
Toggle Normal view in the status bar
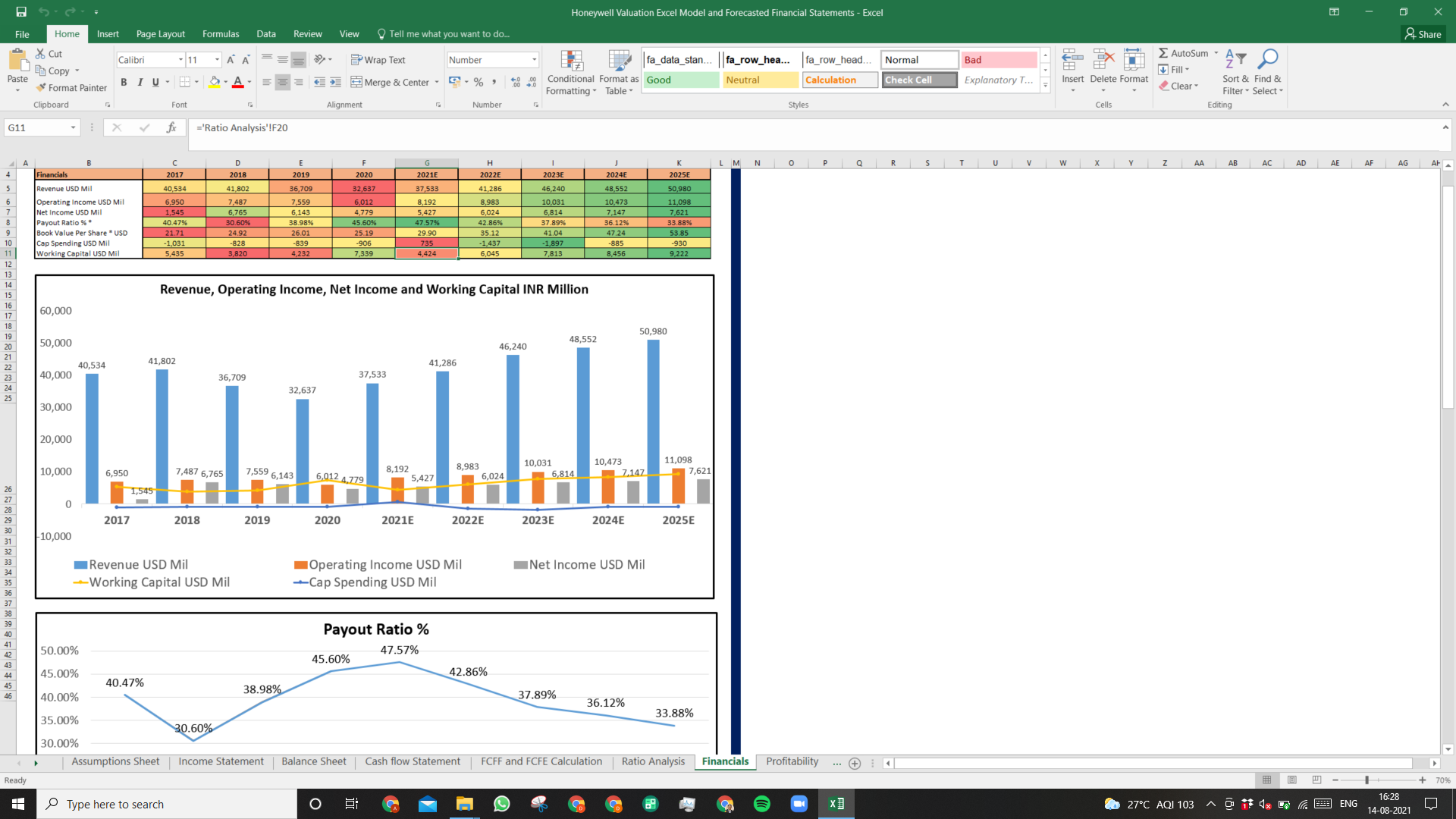tap(1266, 780)
